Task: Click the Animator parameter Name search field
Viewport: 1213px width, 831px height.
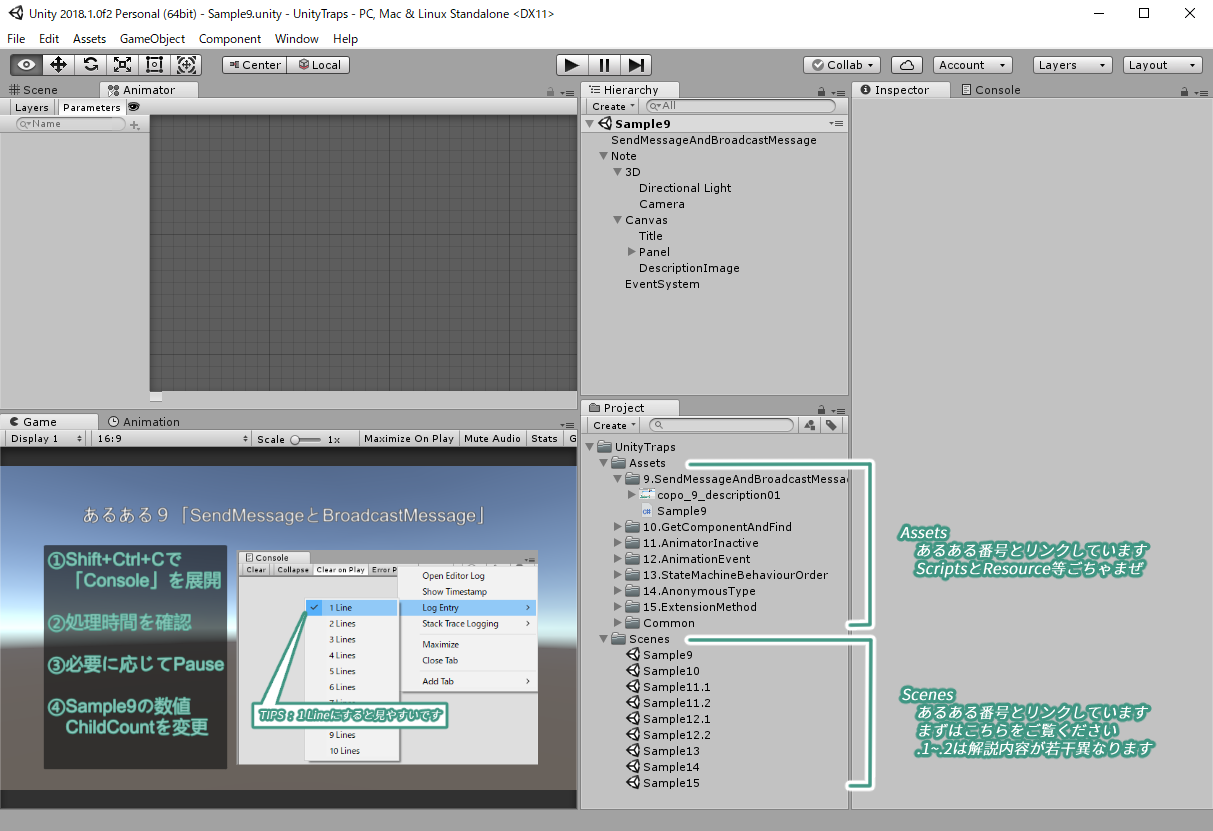Action: point(71,125)
